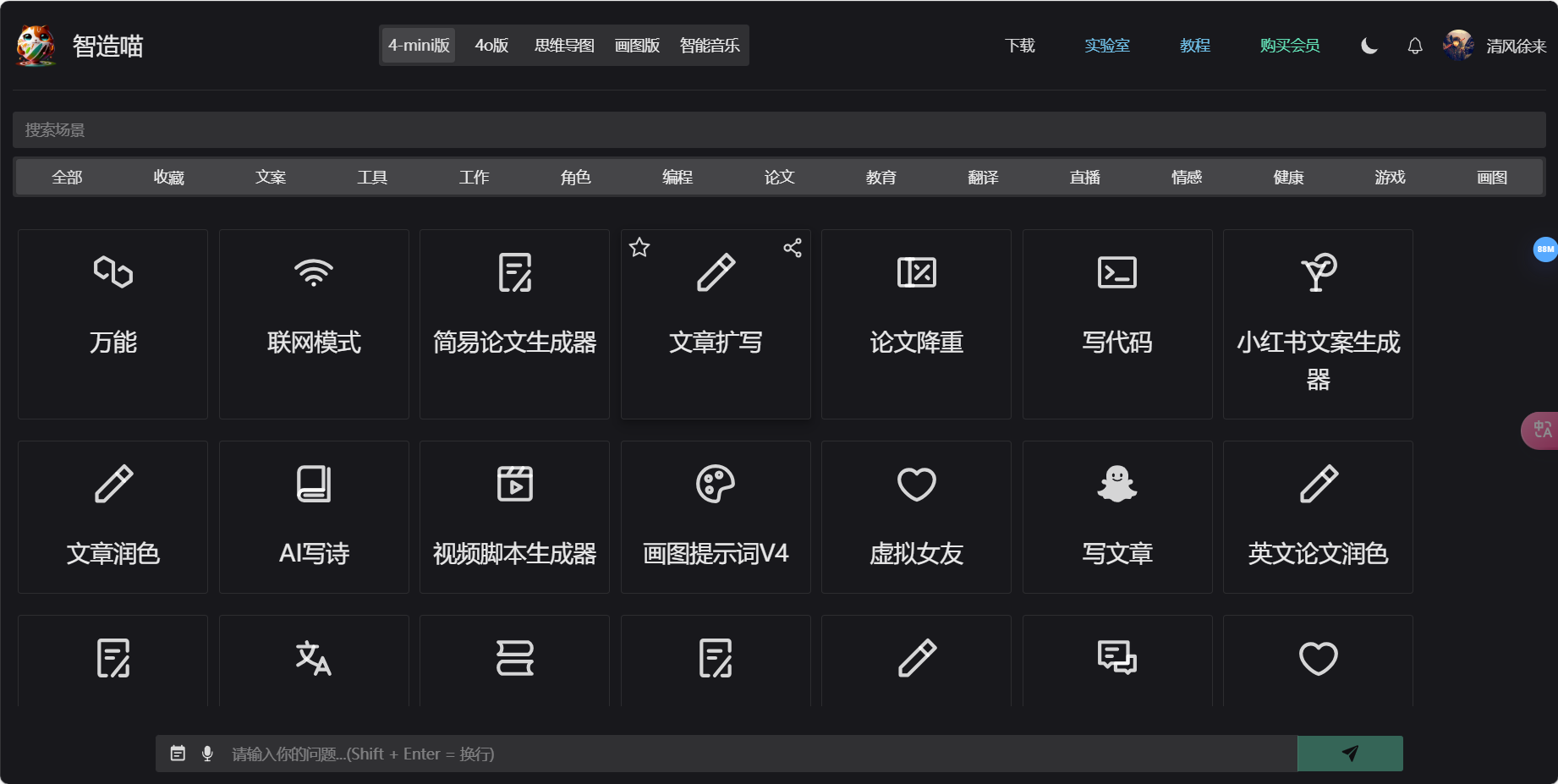This screenshot has width=1558, height=784.
Task: Open the floating translation toggle on the right
Action: tap(1543, 430)
